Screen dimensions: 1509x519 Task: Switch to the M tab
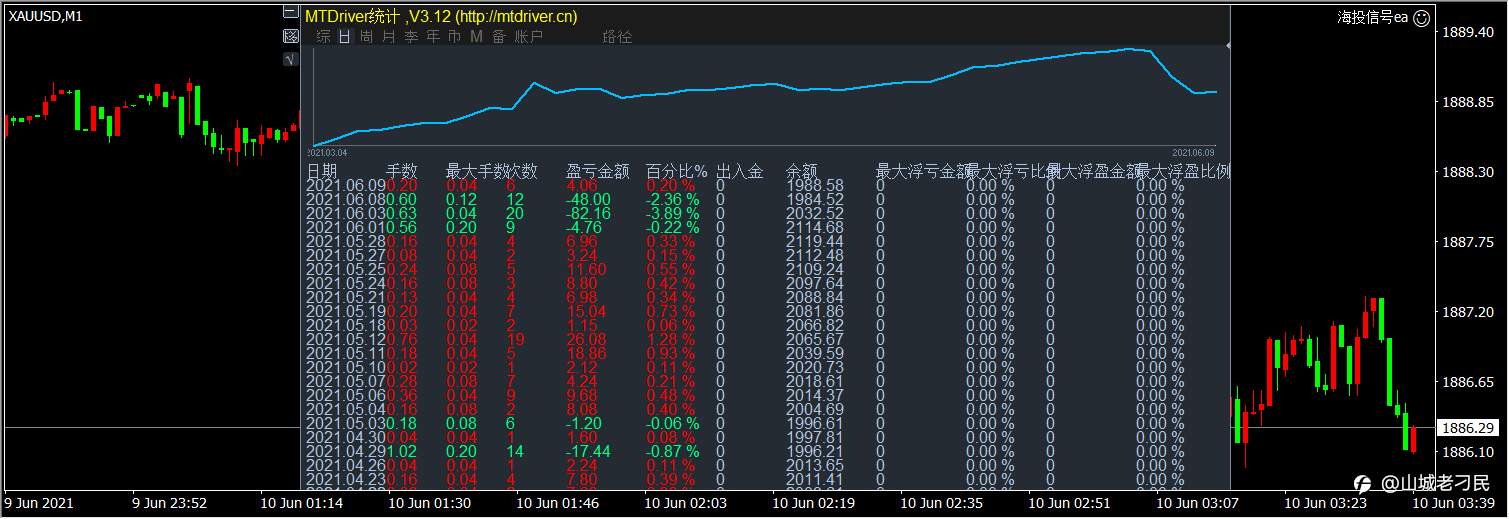pyautogui.click(x=476, y=37)
